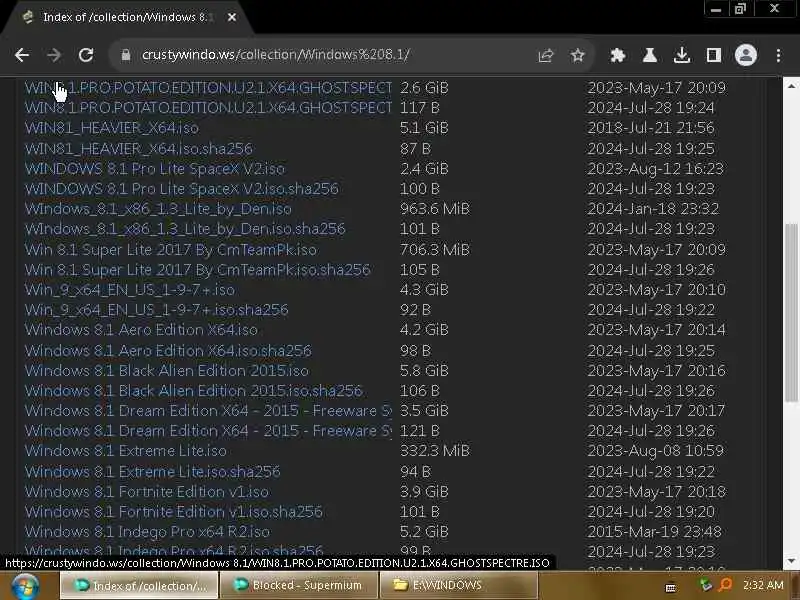
Task: Click the 2018-Jul-21 21:56 date
Action: [651, 128]
